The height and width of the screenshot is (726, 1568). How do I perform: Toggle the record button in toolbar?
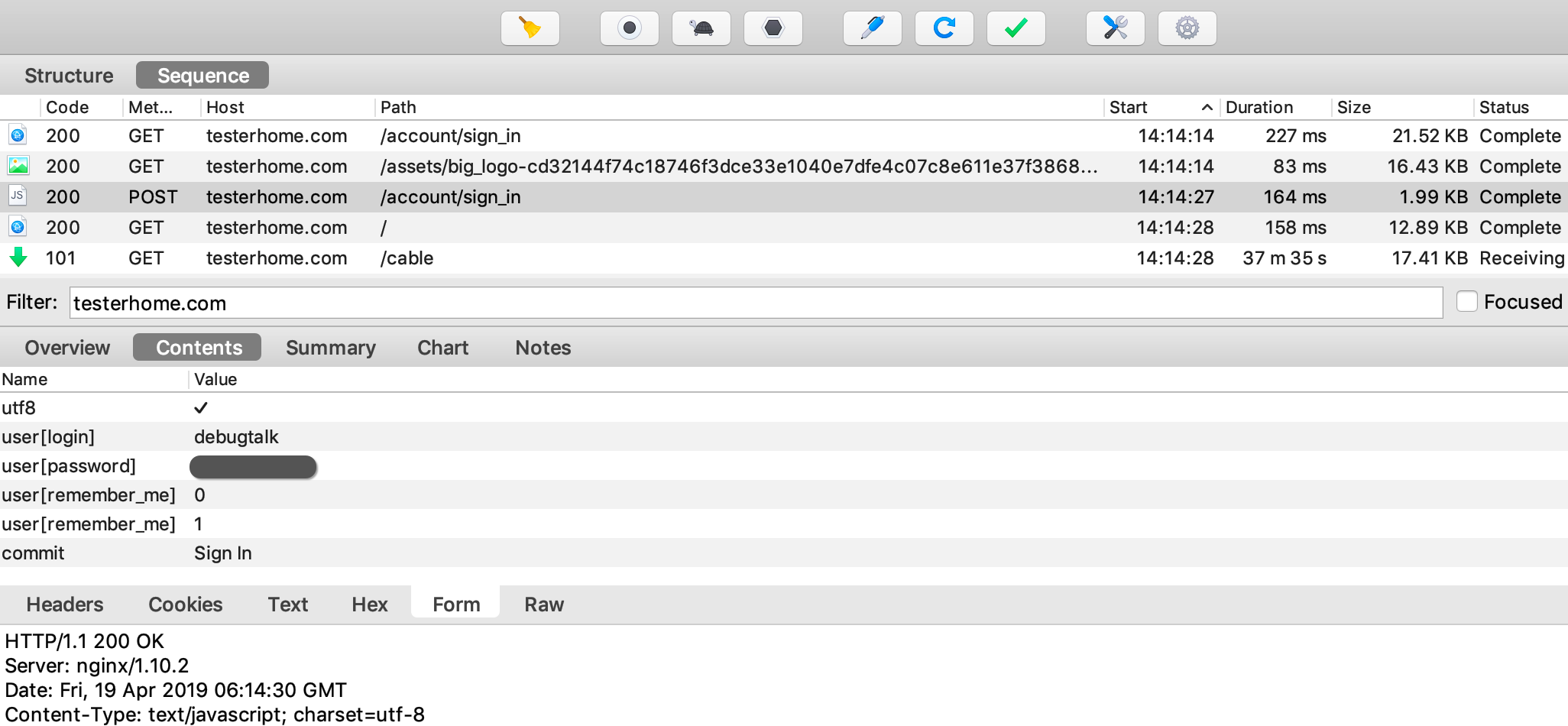629,28
